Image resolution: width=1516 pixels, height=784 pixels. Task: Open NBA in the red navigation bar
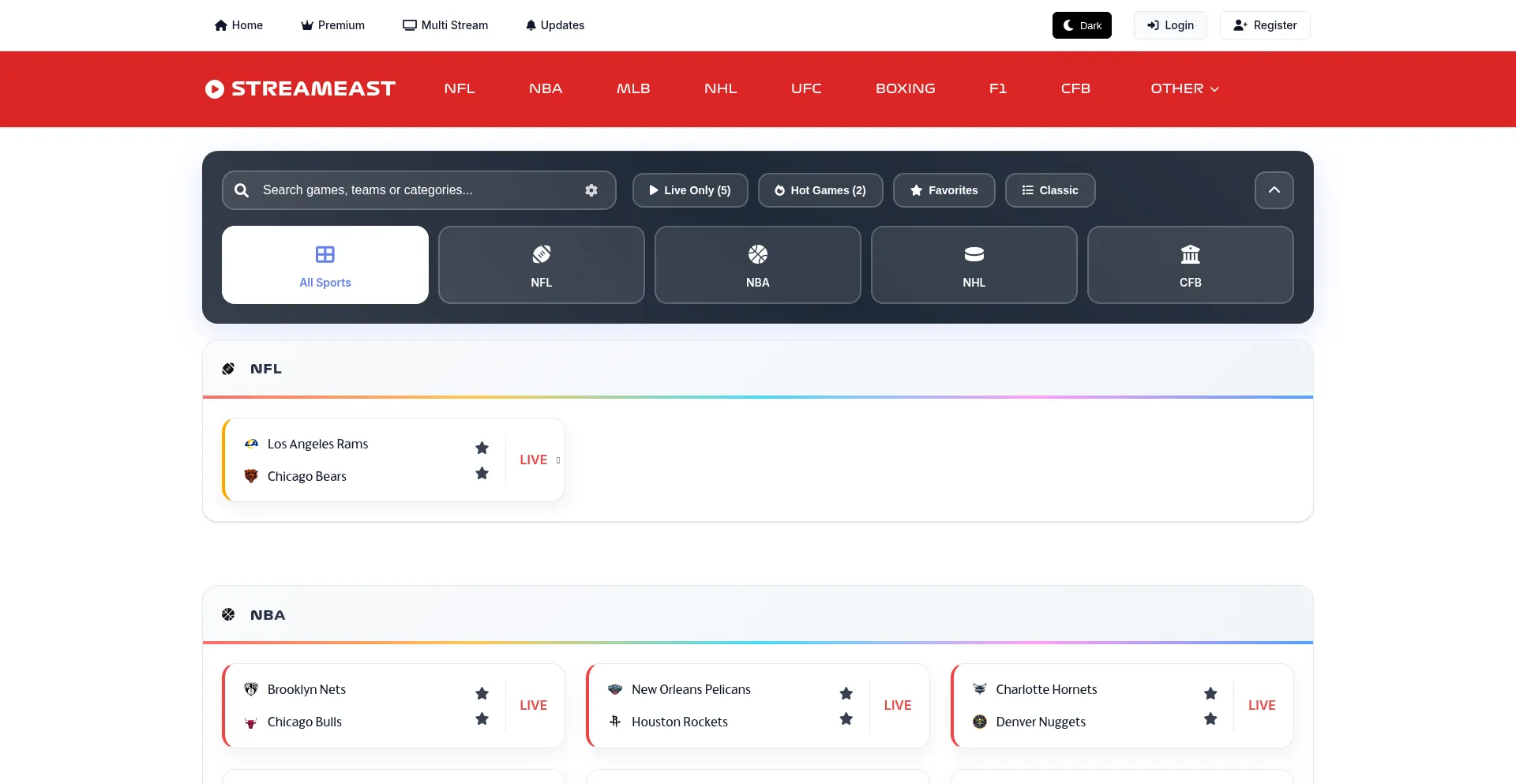546,89
